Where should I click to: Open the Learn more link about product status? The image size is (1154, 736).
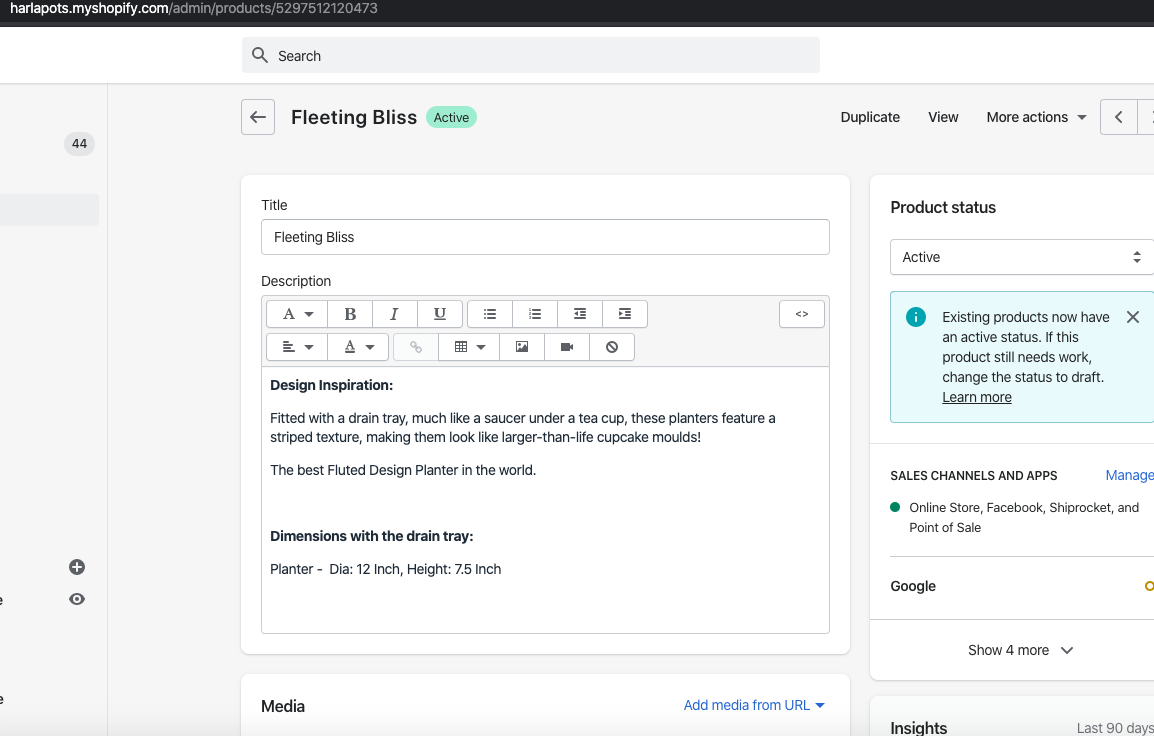(976, 397)
